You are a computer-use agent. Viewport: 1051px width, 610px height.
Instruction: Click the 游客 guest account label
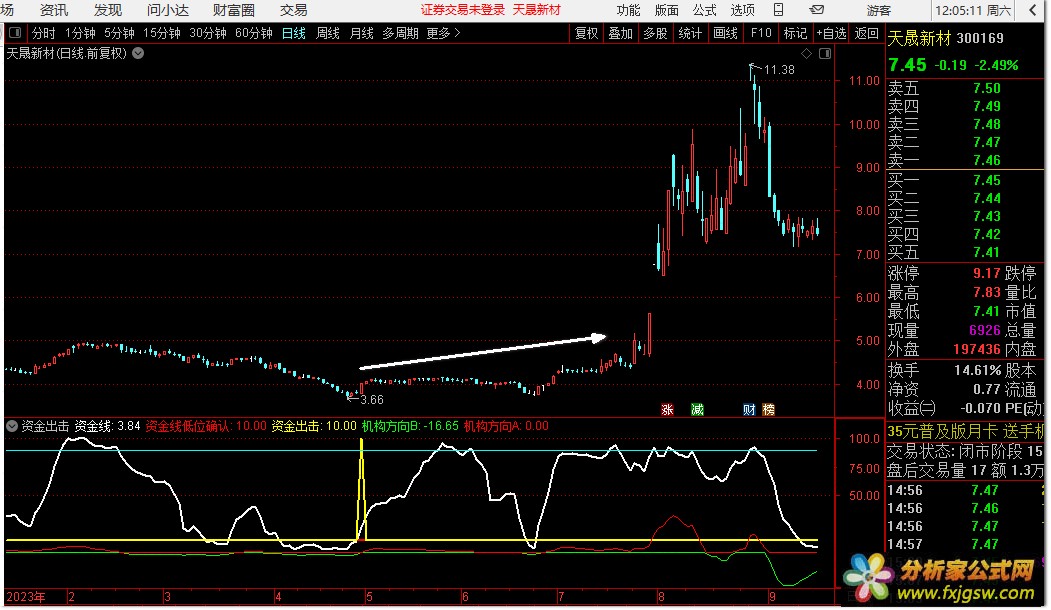coord(879,10)
